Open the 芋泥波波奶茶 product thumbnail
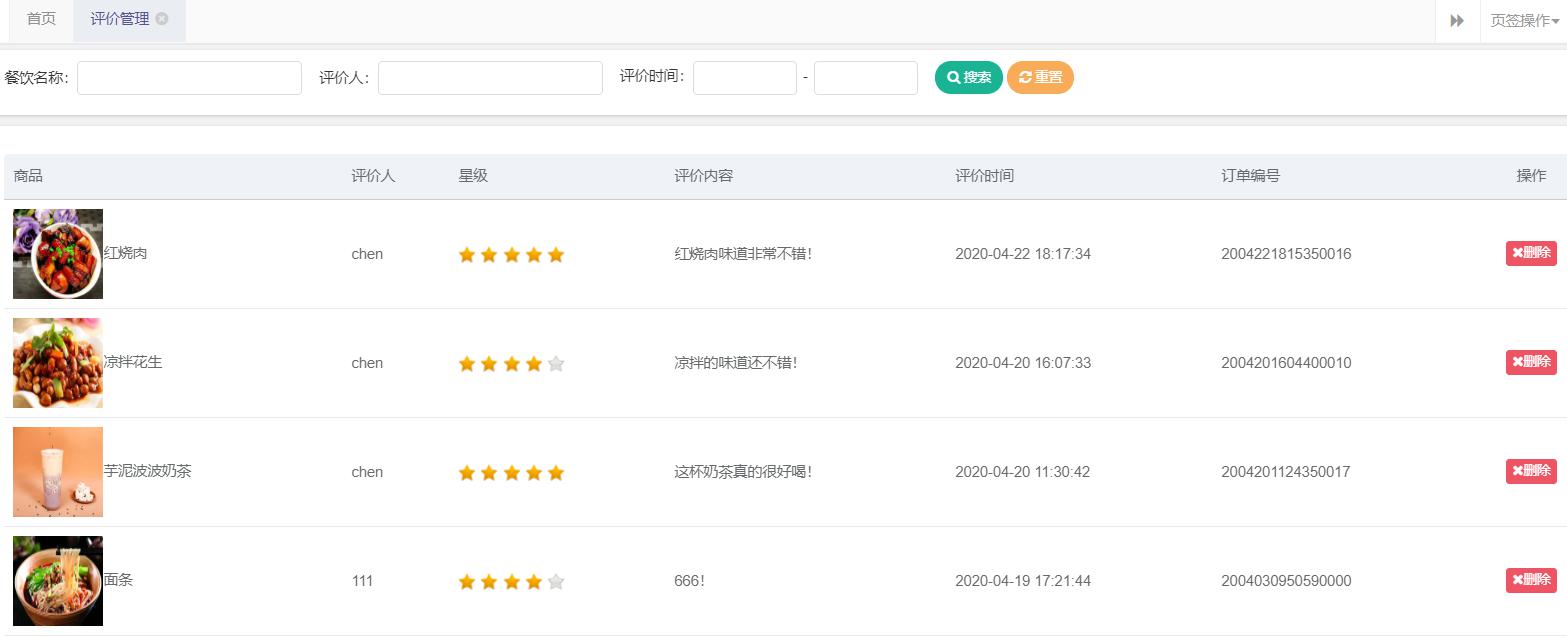Viewport: 1567px width, 637px height. pyautogui.click(x=58, y=472)
